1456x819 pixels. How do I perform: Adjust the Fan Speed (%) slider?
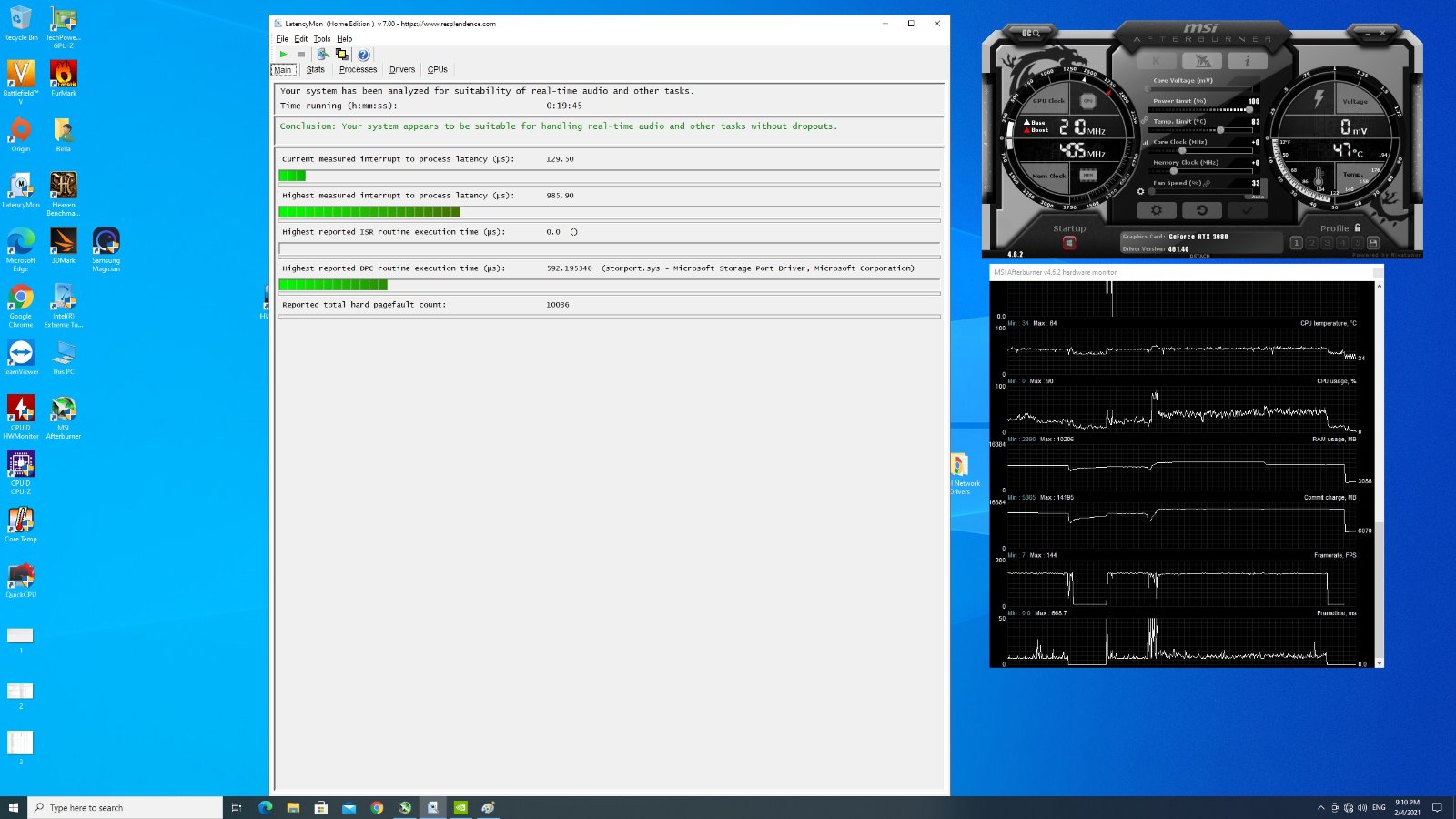coord(1201,192)
